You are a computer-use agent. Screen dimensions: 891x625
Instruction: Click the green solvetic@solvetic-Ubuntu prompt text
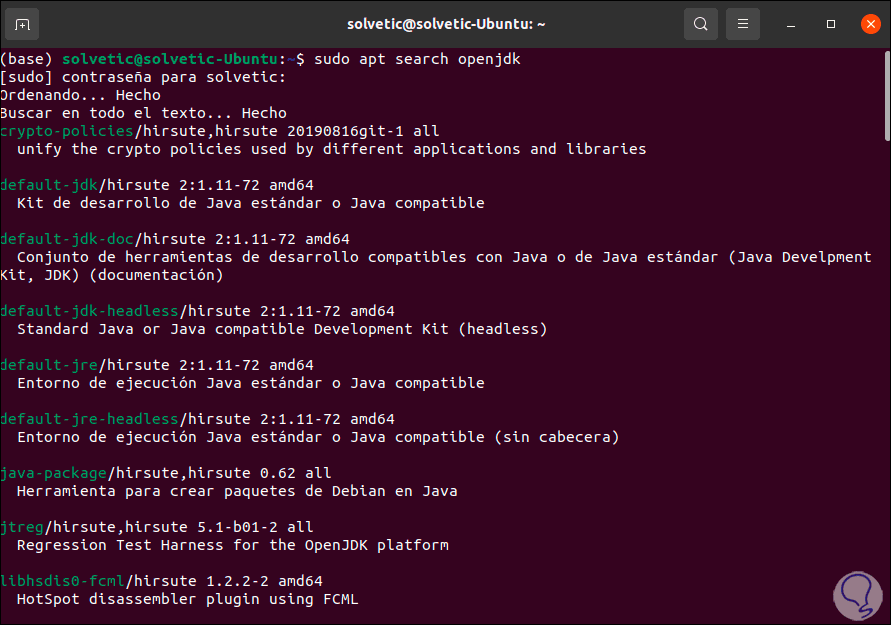click(167, 59)
